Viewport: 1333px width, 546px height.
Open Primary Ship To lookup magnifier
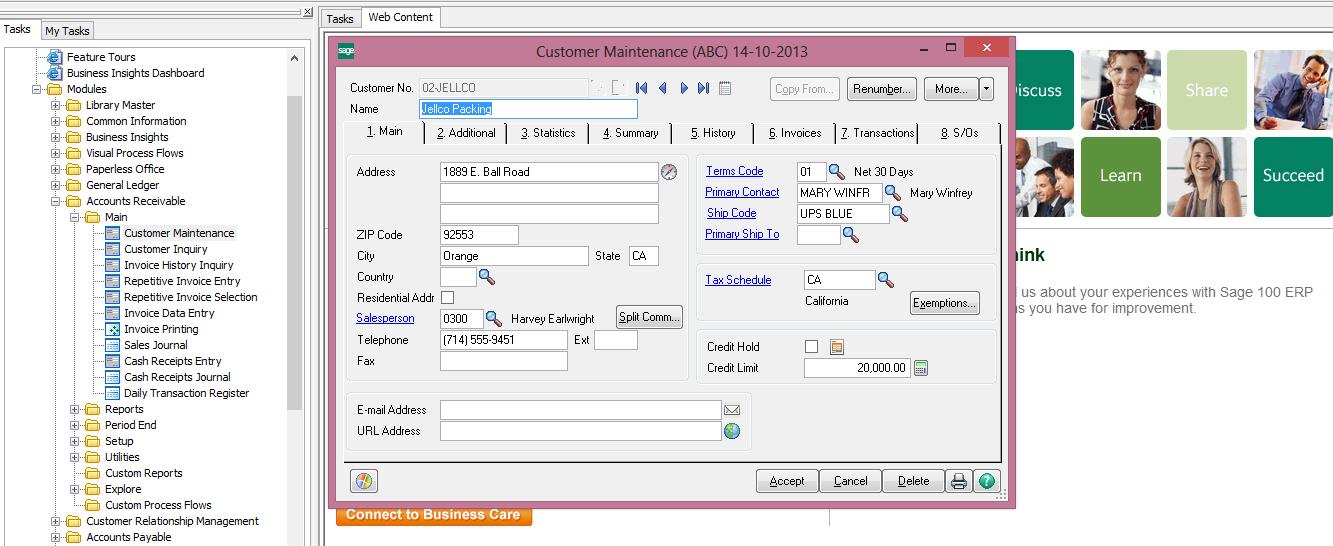[850, 235]
